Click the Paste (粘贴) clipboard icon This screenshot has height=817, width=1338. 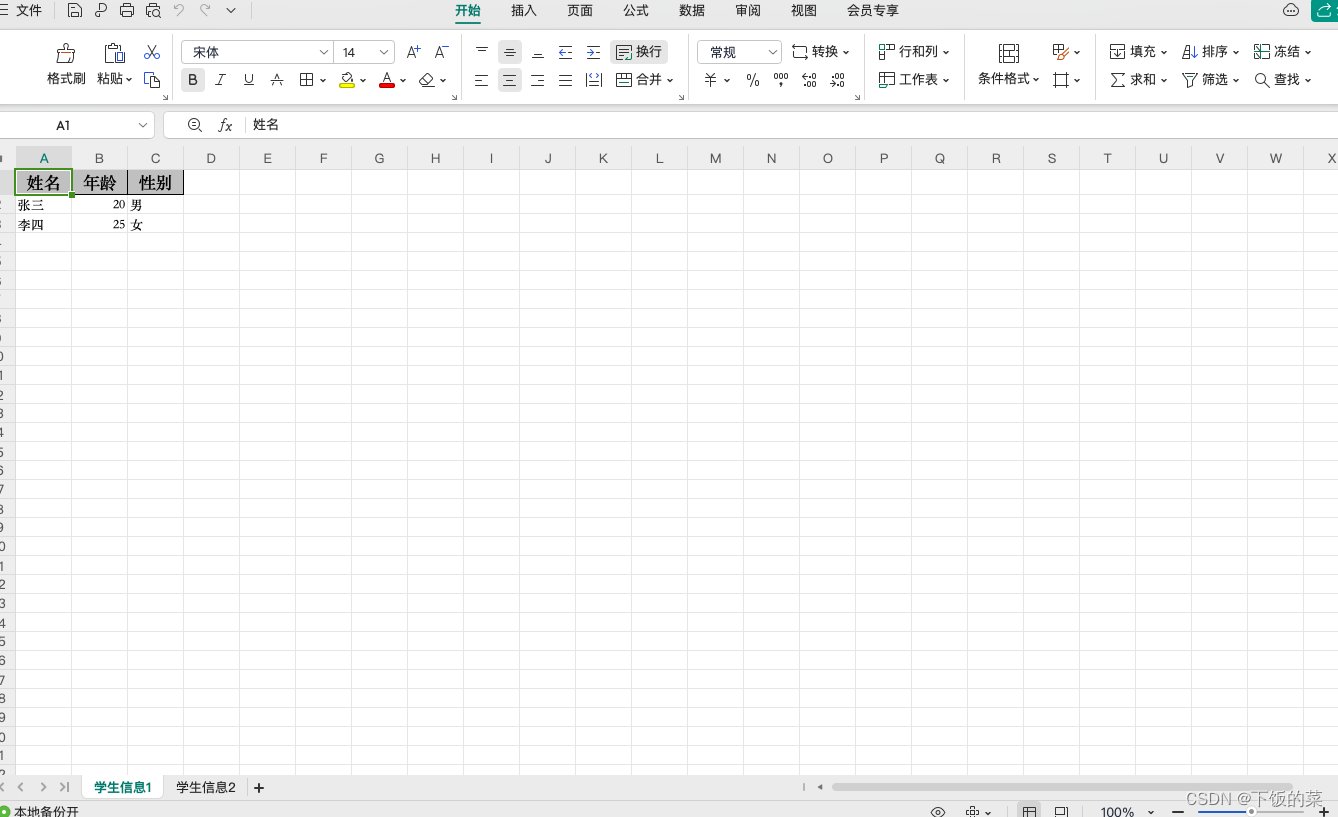coord(113,54)
